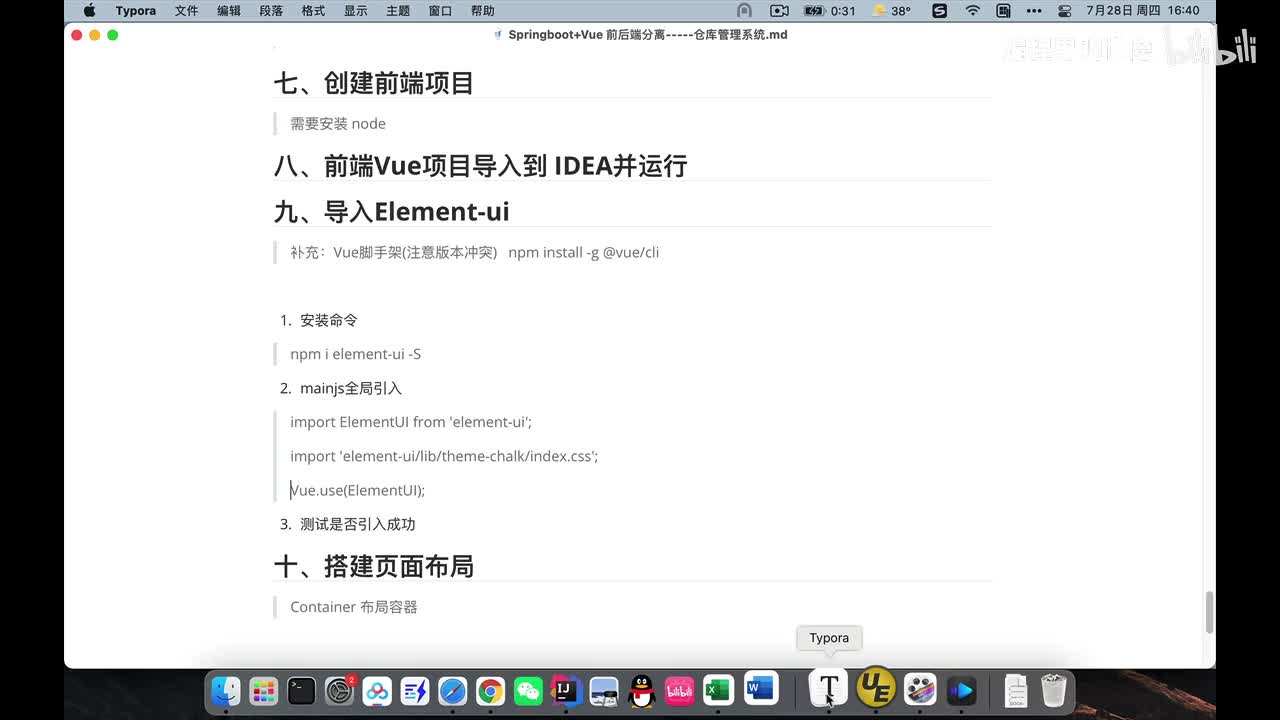This screenshot has height=720, width=1280.
Task: Open the blue play-button player in dock
Action: [x=961, y=690]
